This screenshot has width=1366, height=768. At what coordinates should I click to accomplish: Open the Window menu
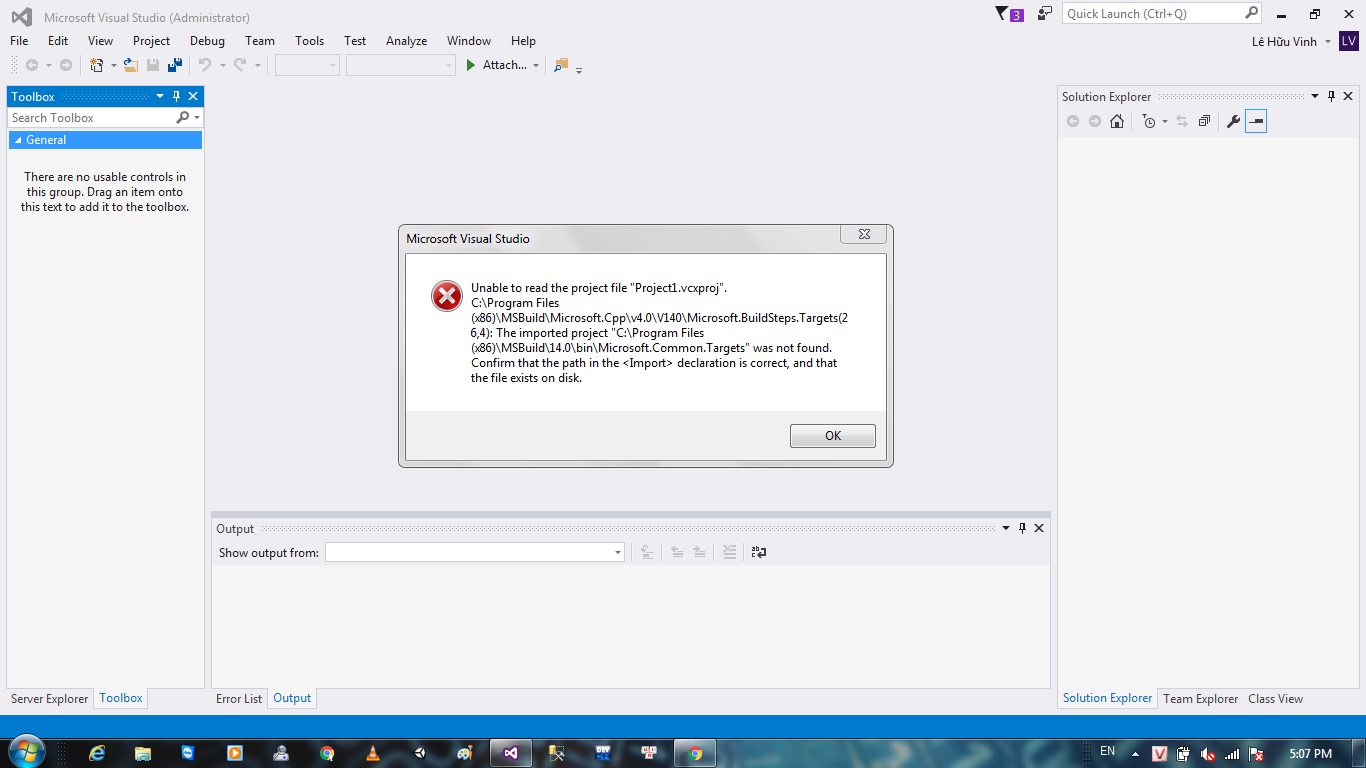[468, 41]
